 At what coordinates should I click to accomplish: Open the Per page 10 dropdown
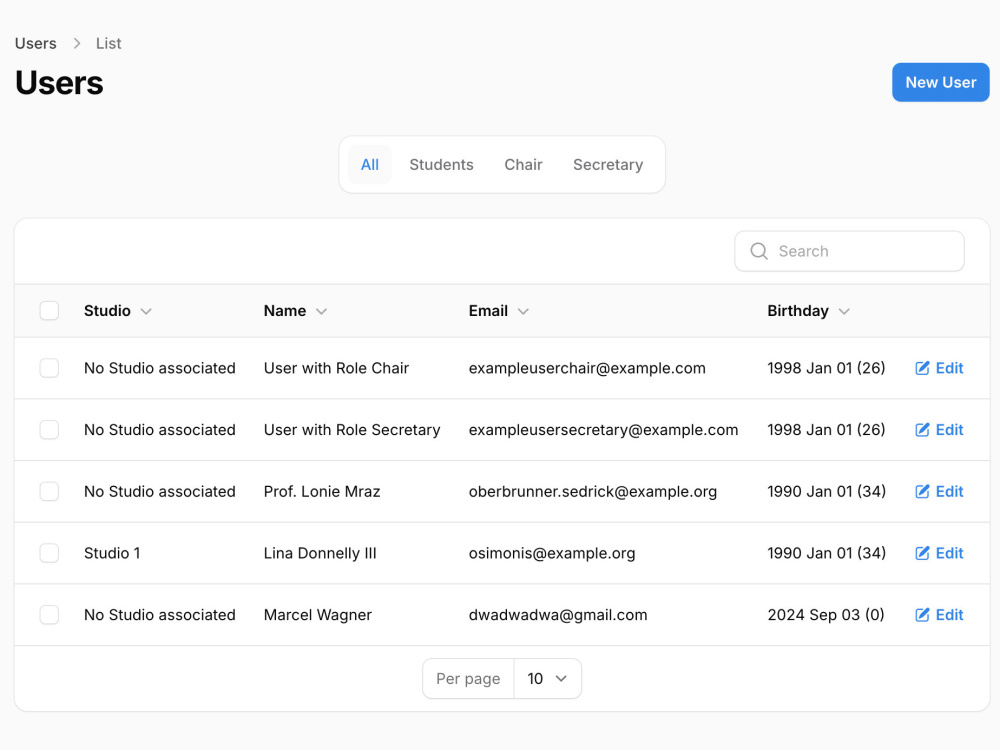pyautogui.click(x=547, y=679)
